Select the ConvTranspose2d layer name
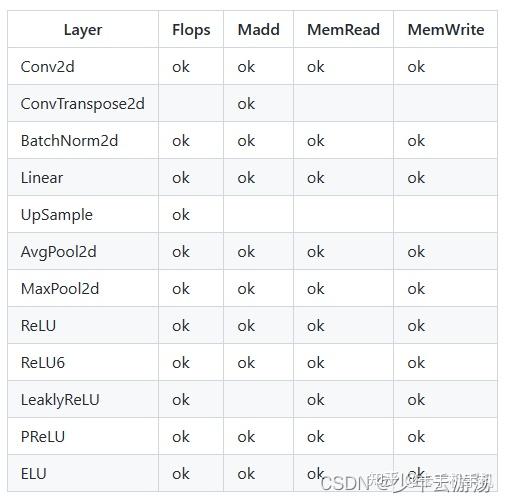Image resolution: width=507 pixels, height=503 pixels. point(83,104)
